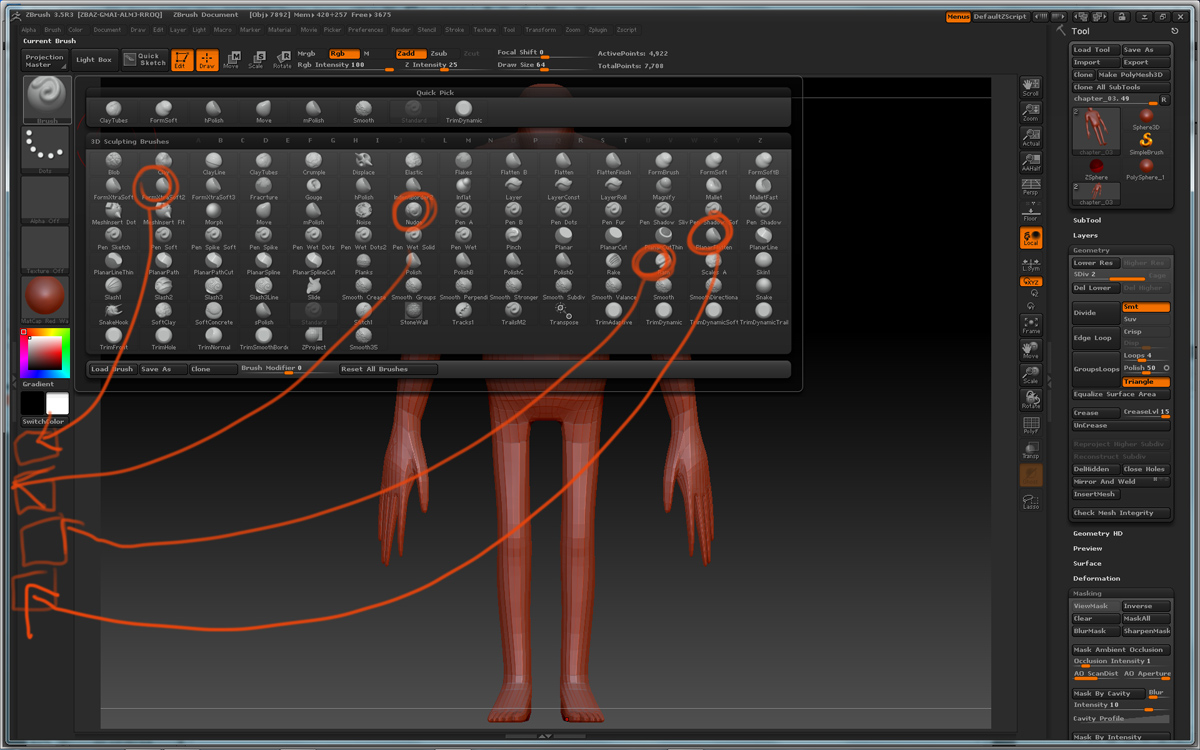Image resolution: width=1200 pixels, height=750 pixels.
Task: Choose the Crumple brush
Action: 314,164
